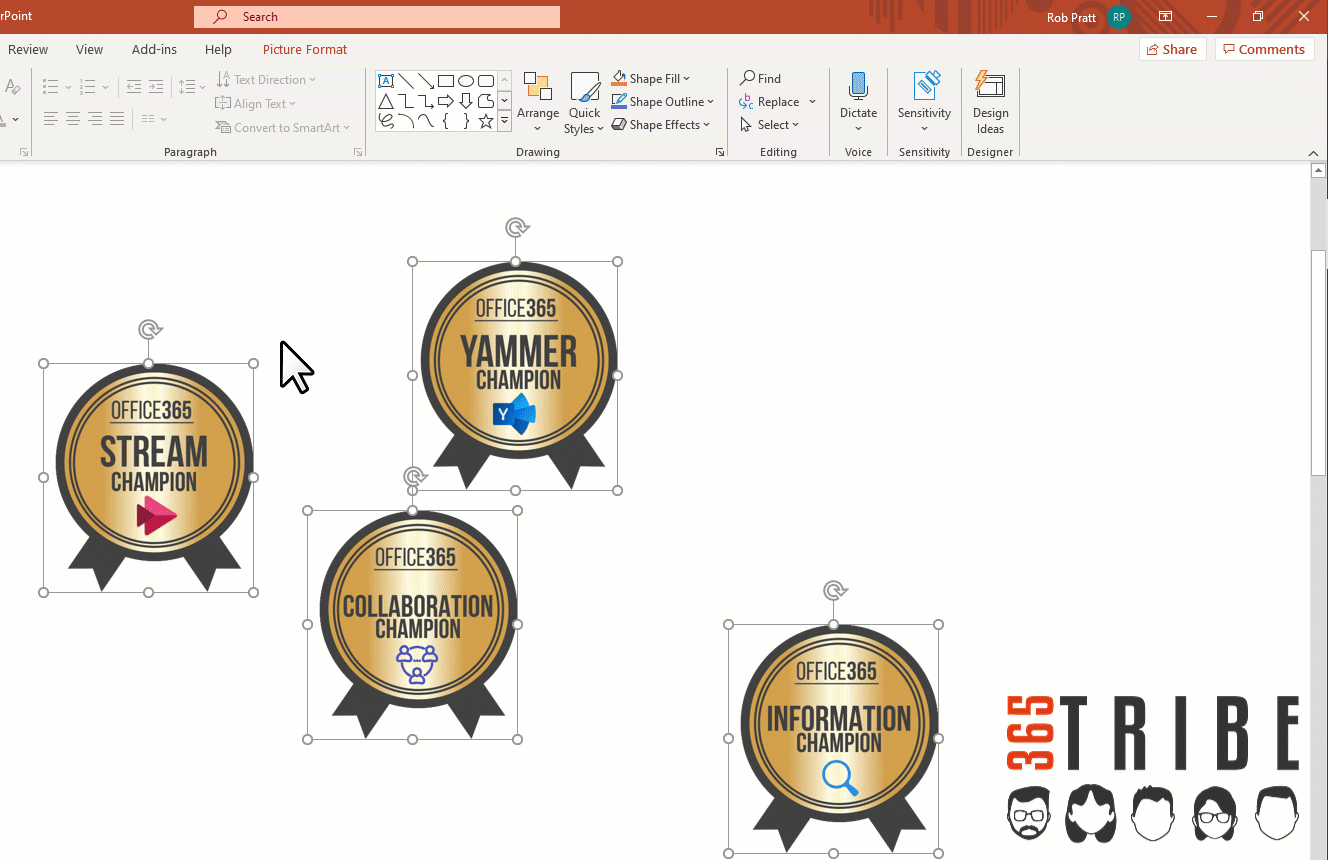
Task: Click the Dictate microphone button
Action: (x=858, y=100)
